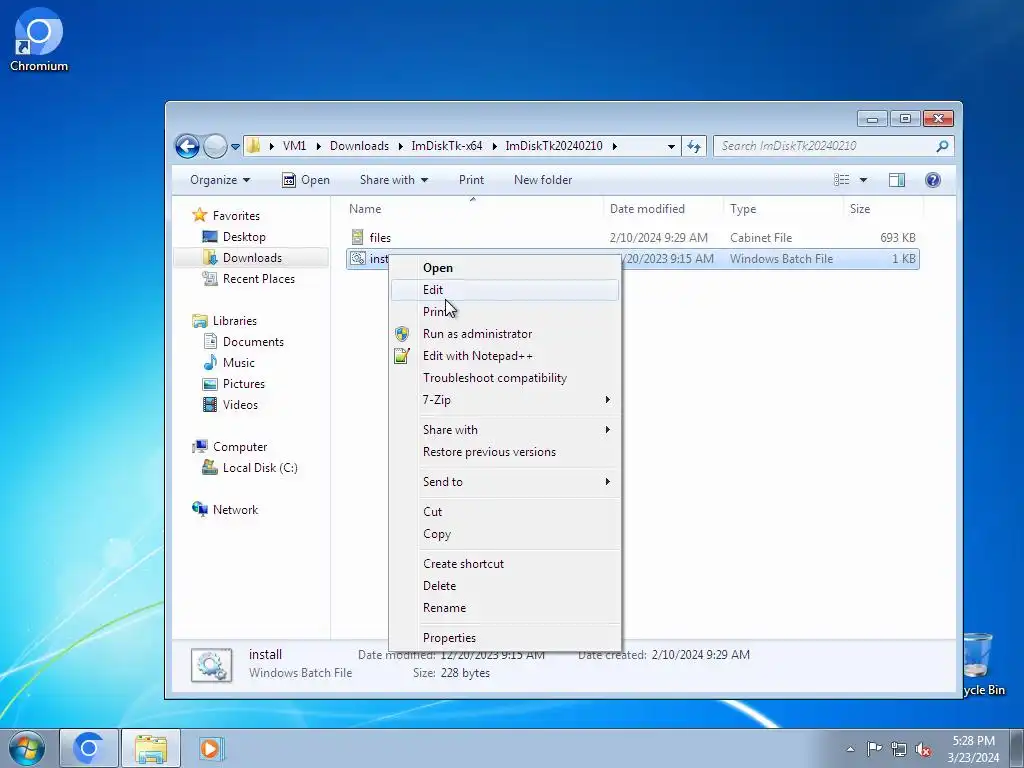Choose Create shortcut
The image size is (1024, 768).
pos(504,564)
